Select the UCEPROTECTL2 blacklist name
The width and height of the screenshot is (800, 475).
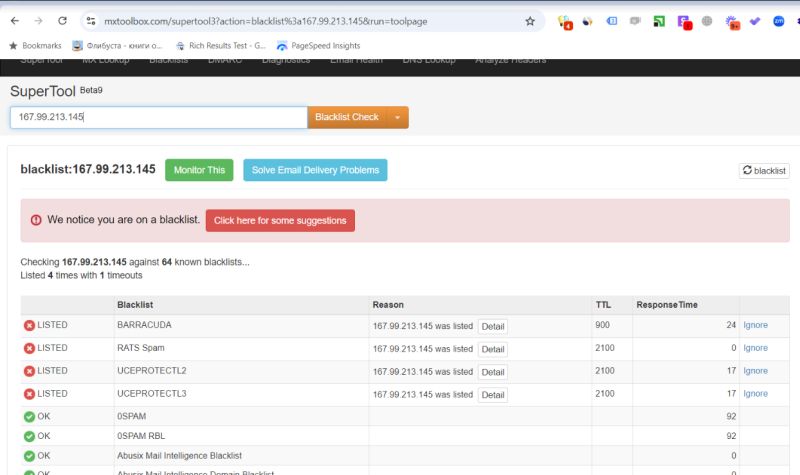(152, 371)
